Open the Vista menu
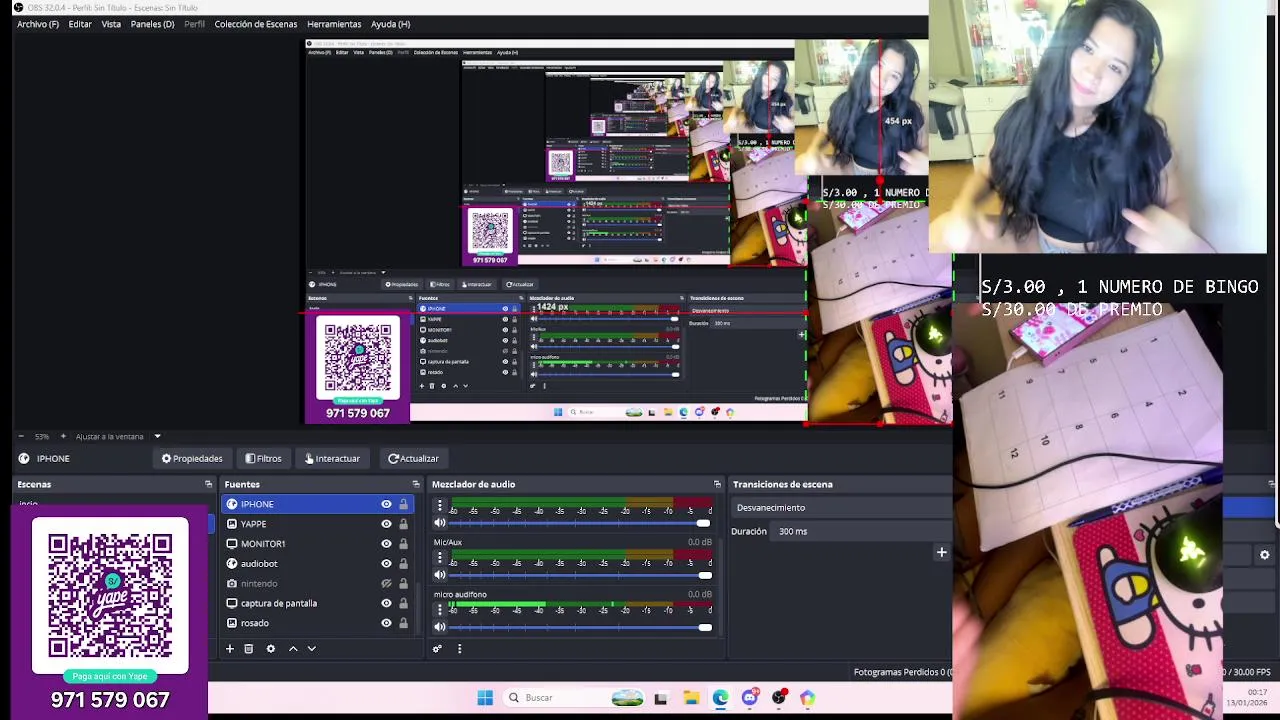The height and width of the screenshot is (720, 1280). [111, 24]
